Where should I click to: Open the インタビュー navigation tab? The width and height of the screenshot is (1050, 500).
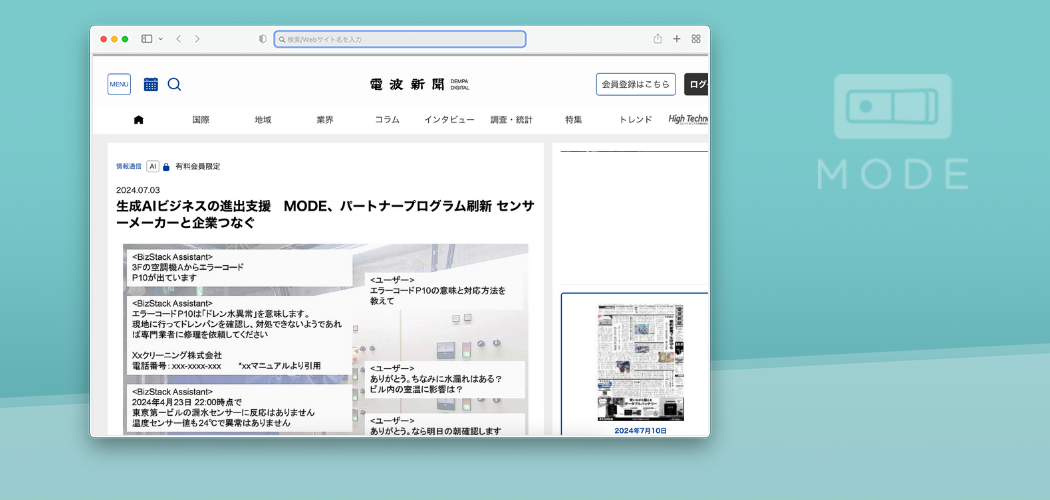point(449,120)
